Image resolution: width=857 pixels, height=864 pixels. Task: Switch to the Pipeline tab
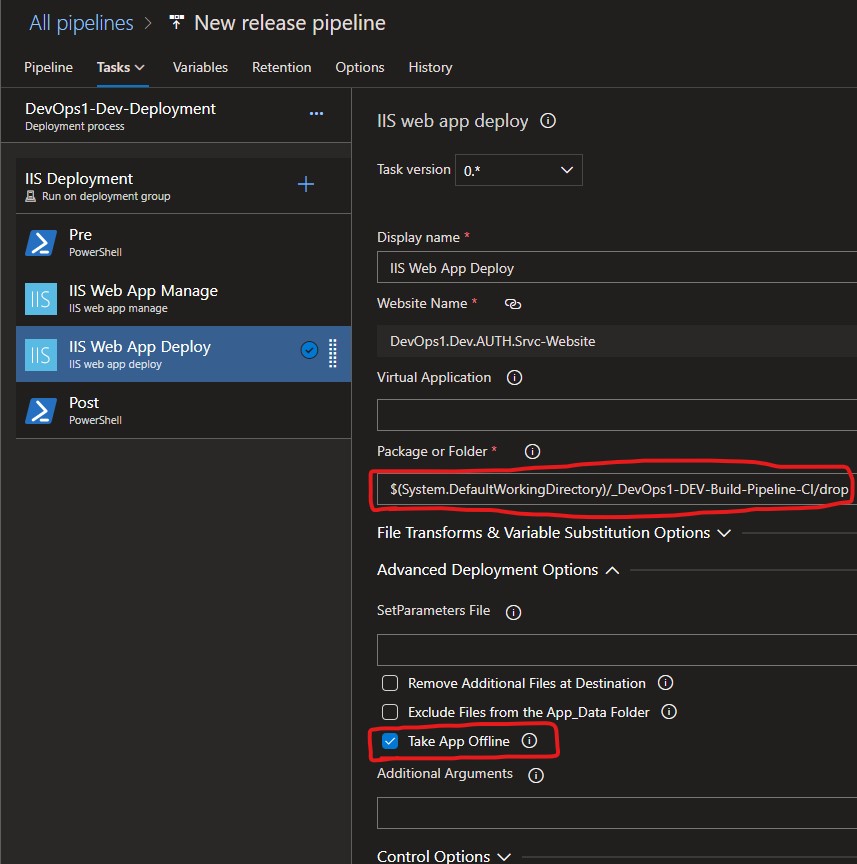[48, 67]
